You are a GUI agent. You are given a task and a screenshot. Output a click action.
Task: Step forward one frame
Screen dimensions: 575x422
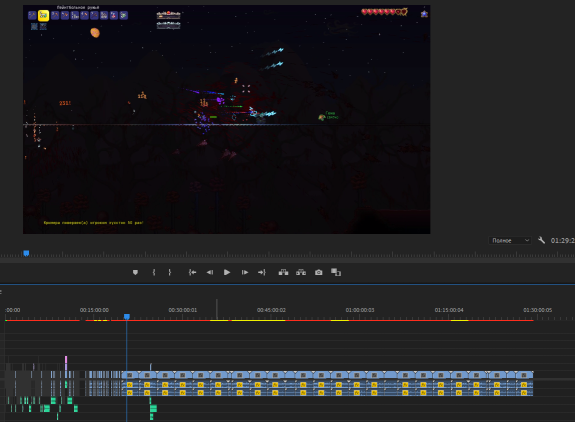[x=245, y=272]
